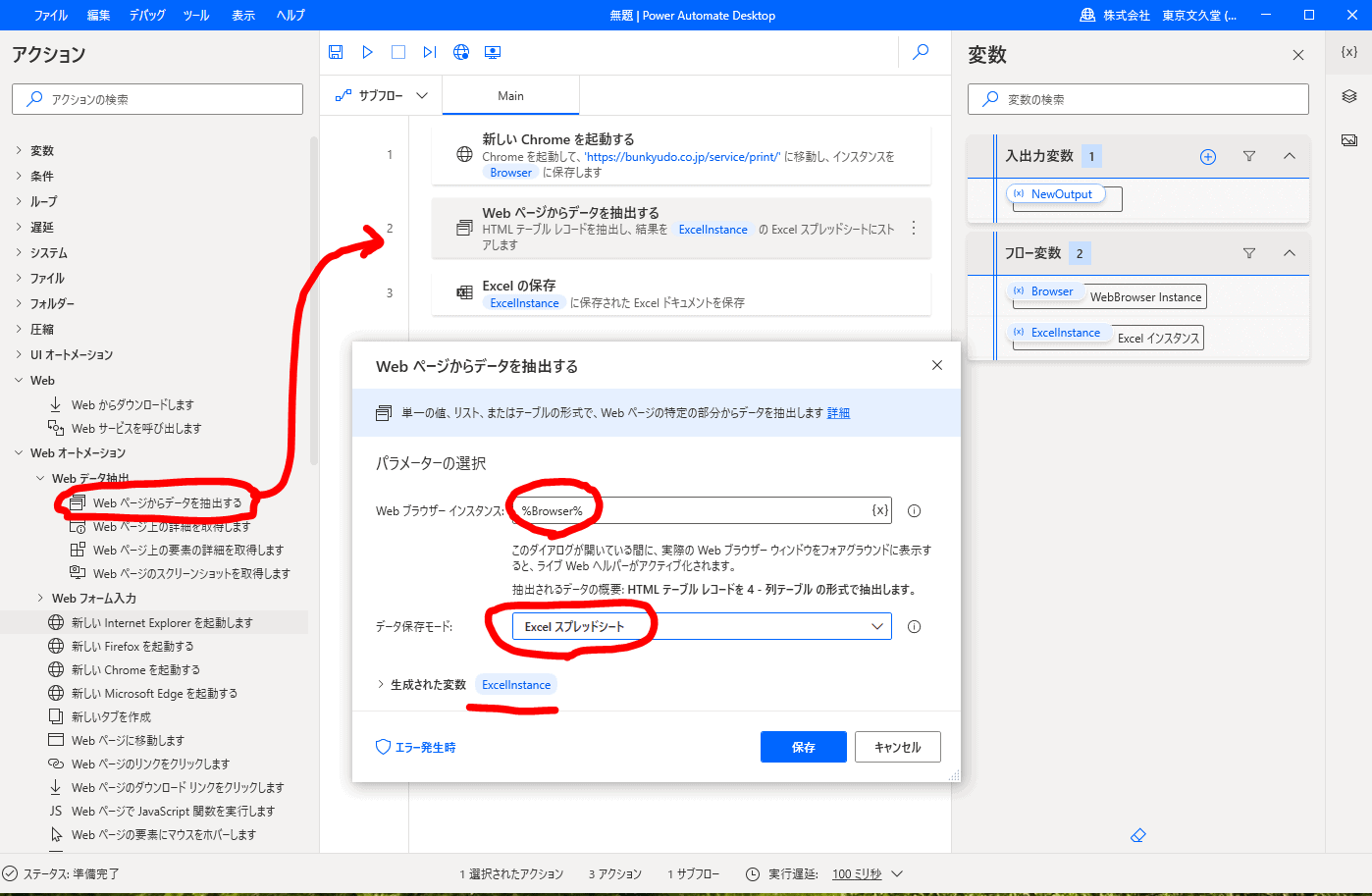Viewport: 1372px width, 896px height.
Task: Click the 詳細 link in dialog
Action: click(x=838, y=413)
